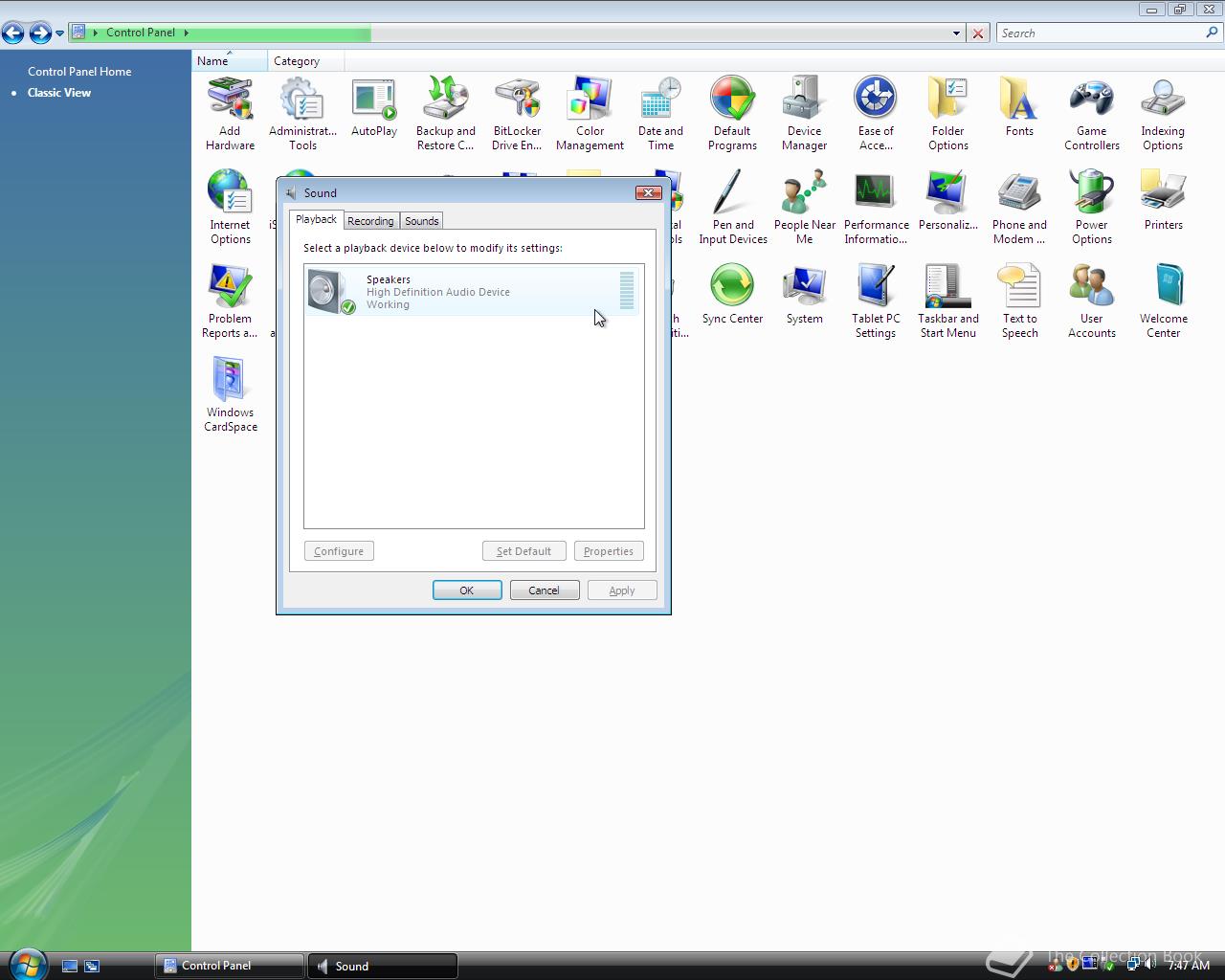Open Color Management icon
The image size is (1225, 980).
coord(590,114)
